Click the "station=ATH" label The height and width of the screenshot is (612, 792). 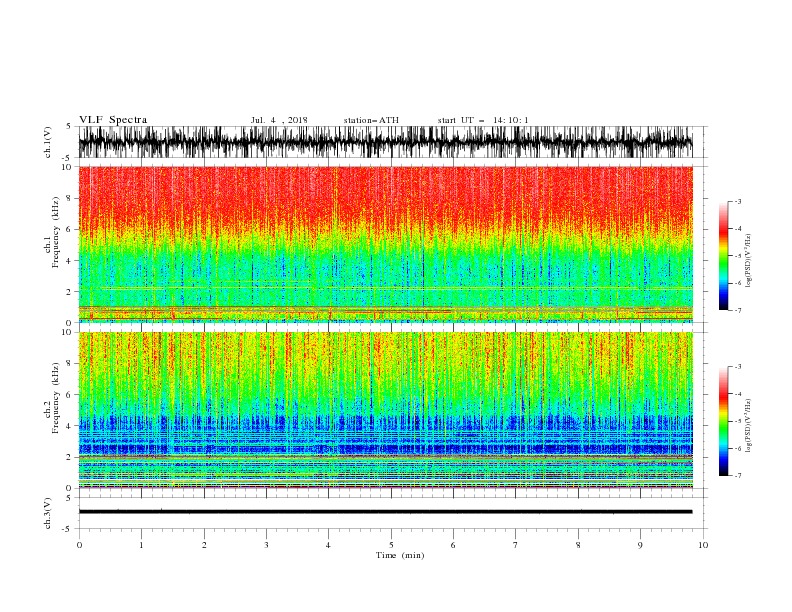[371, 120]
